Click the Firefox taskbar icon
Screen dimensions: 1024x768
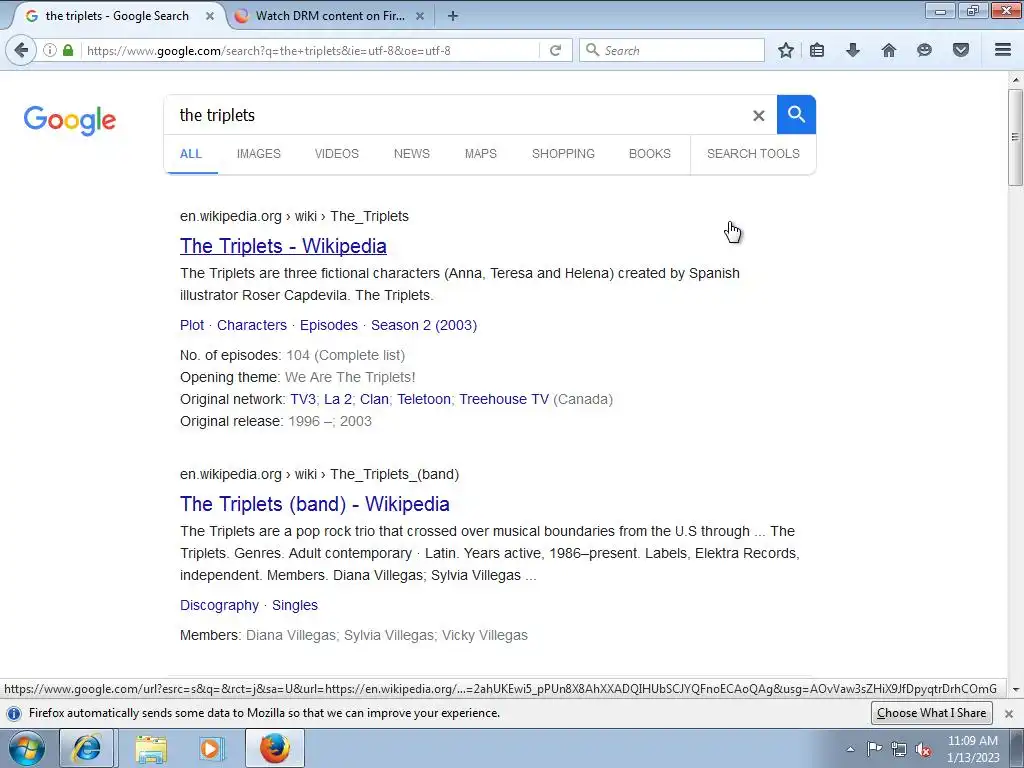tap(274, 748)
